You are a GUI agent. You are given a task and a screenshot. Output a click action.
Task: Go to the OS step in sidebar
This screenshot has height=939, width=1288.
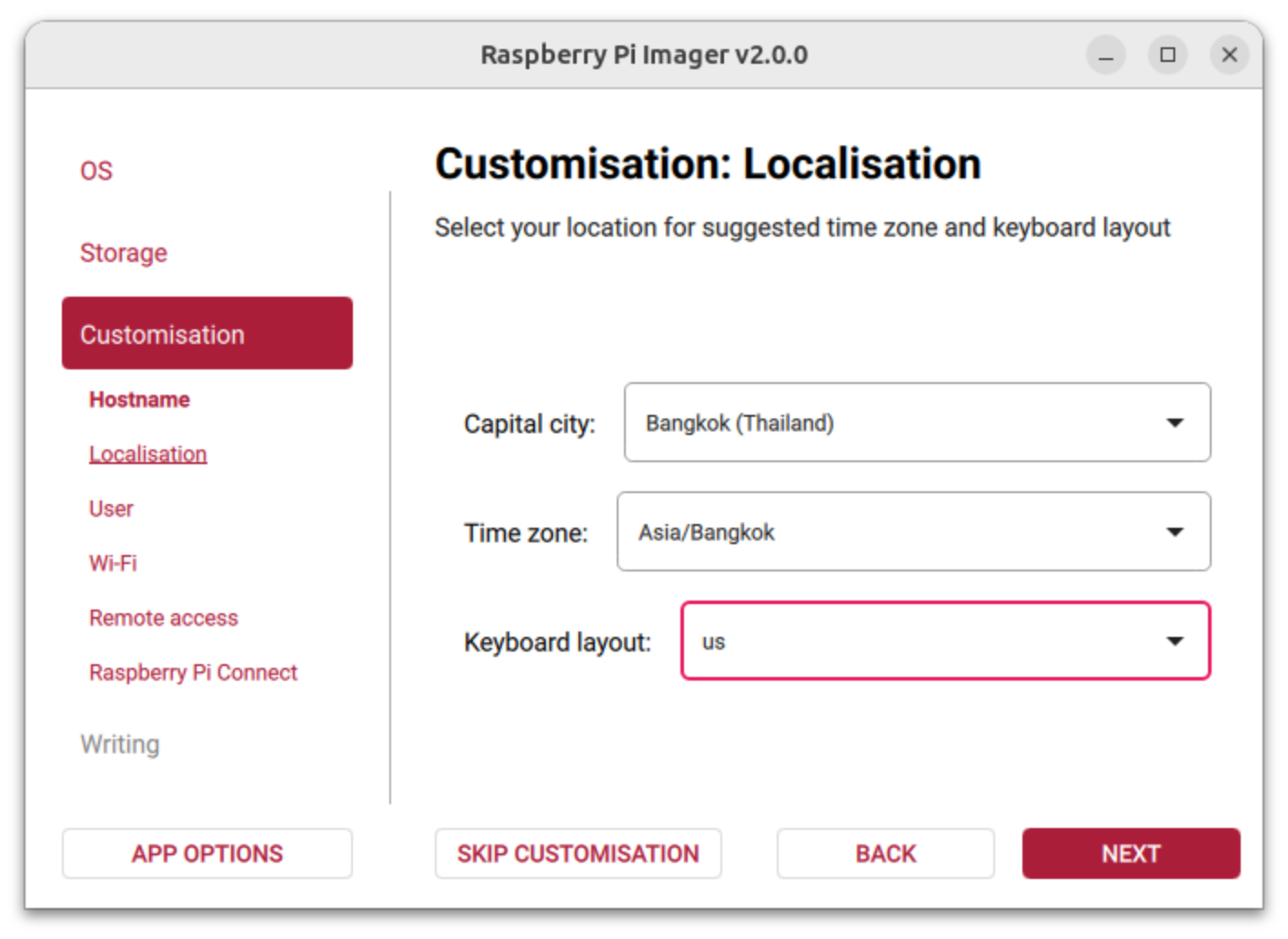[x=96, y=171]
